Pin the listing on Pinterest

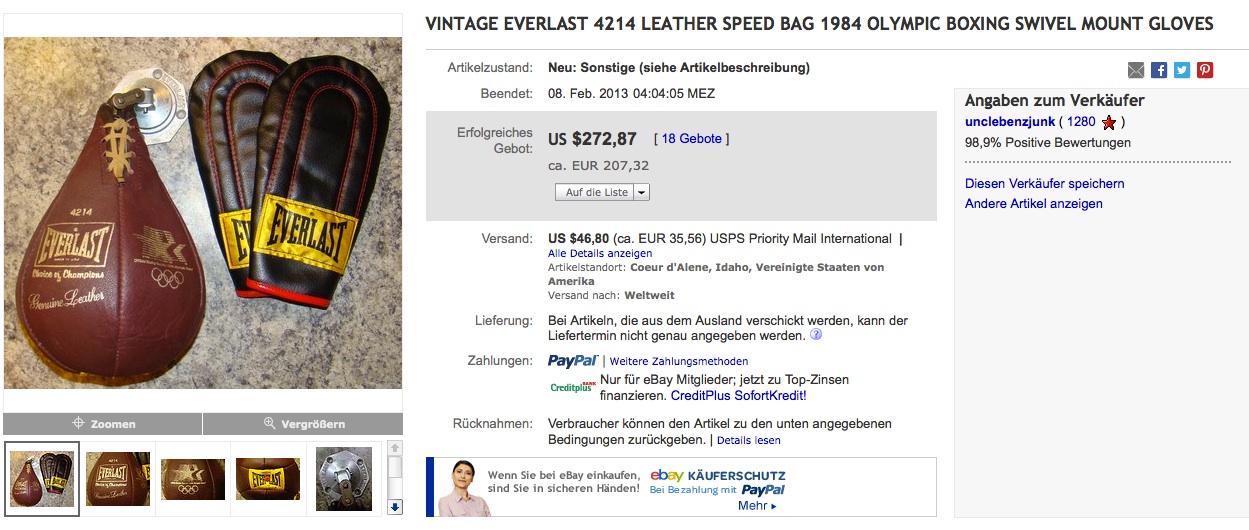[x=1205, y=70]
